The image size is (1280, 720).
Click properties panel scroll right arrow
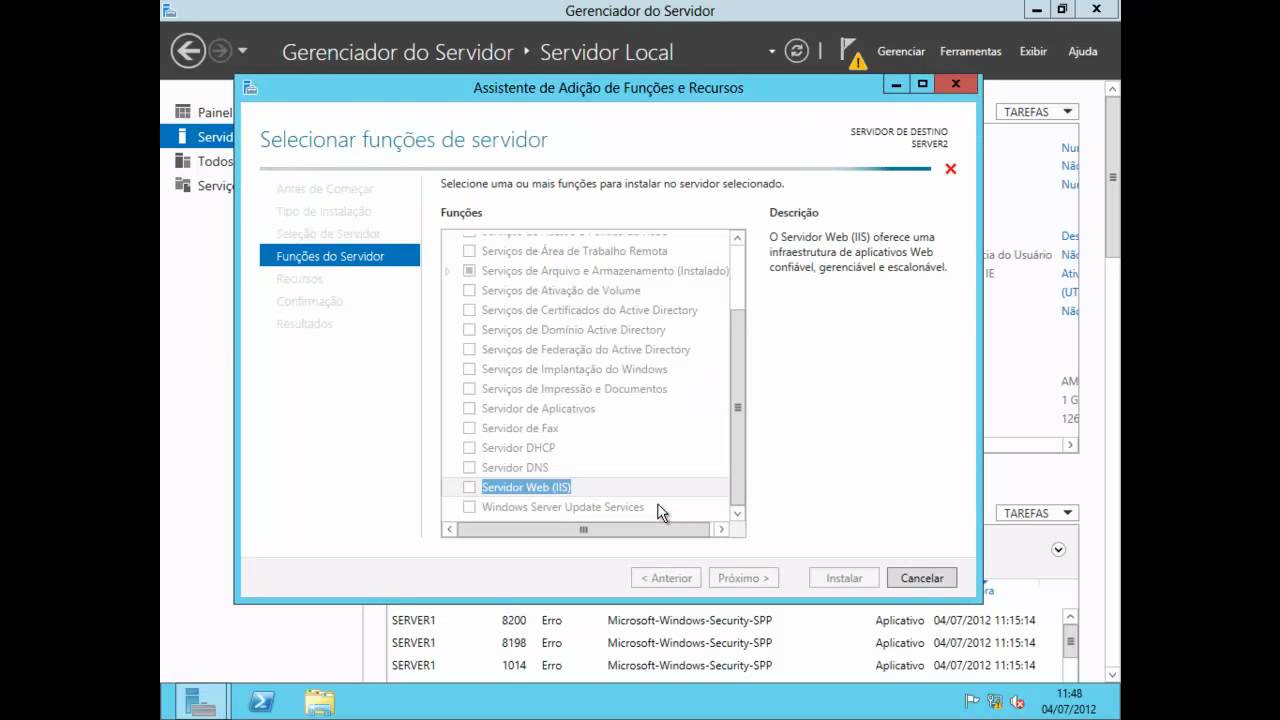tap(1070, 445)
